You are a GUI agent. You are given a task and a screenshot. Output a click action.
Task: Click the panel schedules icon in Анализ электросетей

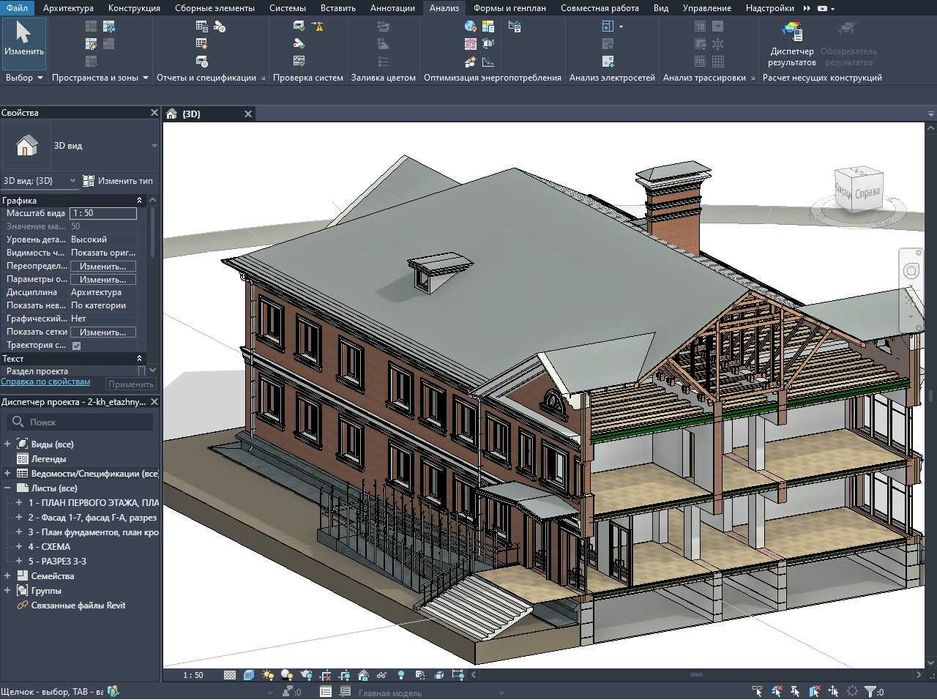pyautogui.click(x=608, y=26)
